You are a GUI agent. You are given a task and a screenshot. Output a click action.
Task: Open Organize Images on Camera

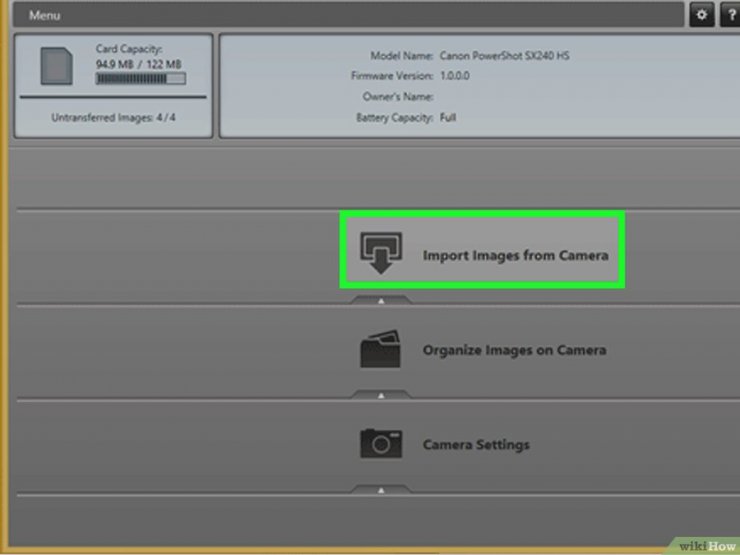514,351
